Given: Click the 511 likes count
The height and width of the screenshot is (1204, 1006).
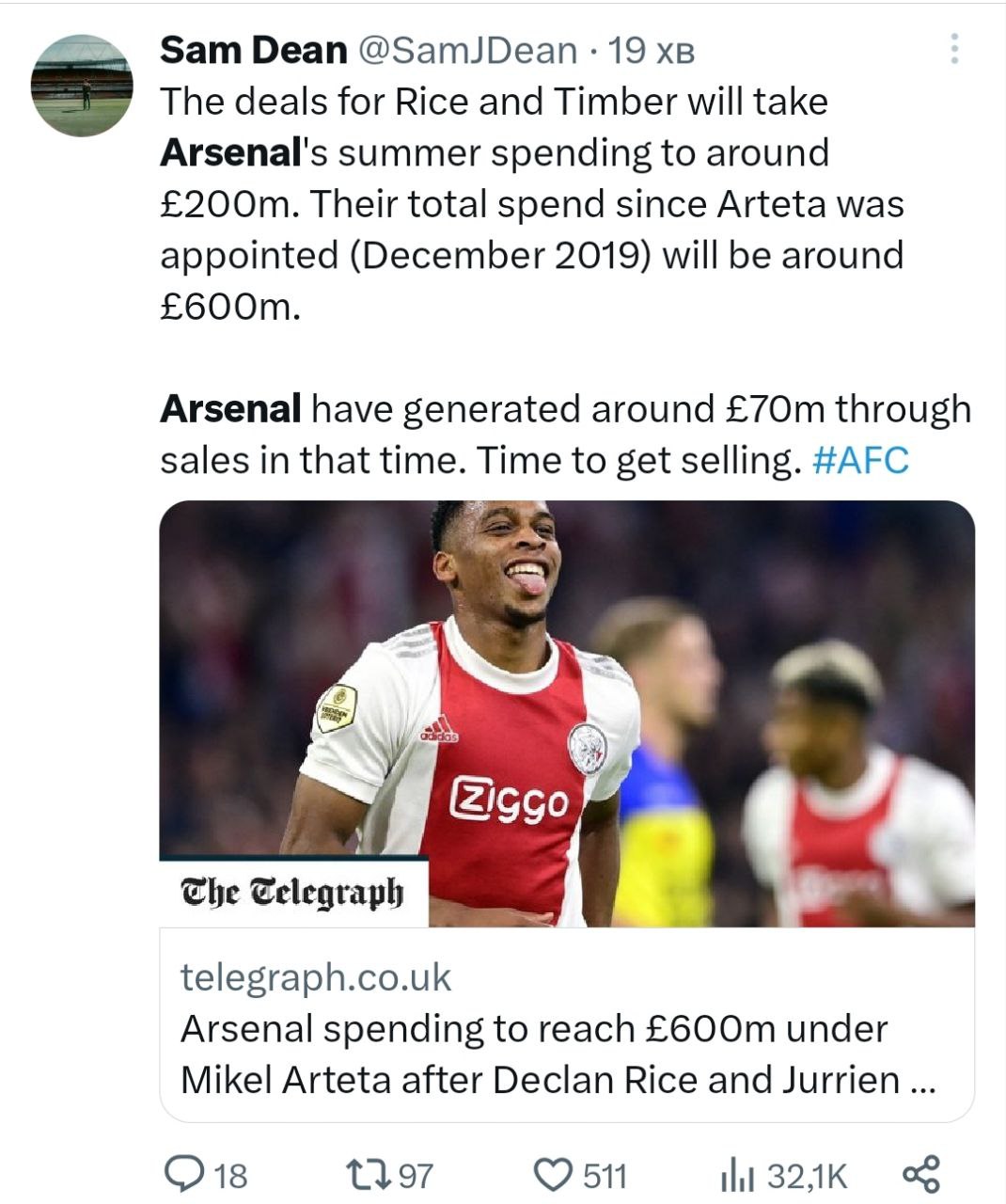Looking at the screenshot, I should pos(605,1176).
